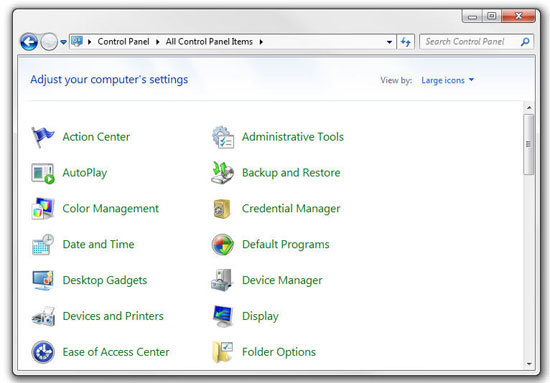Focus the Search Control Panel field

pyautogui.click(x=476, y=42)
